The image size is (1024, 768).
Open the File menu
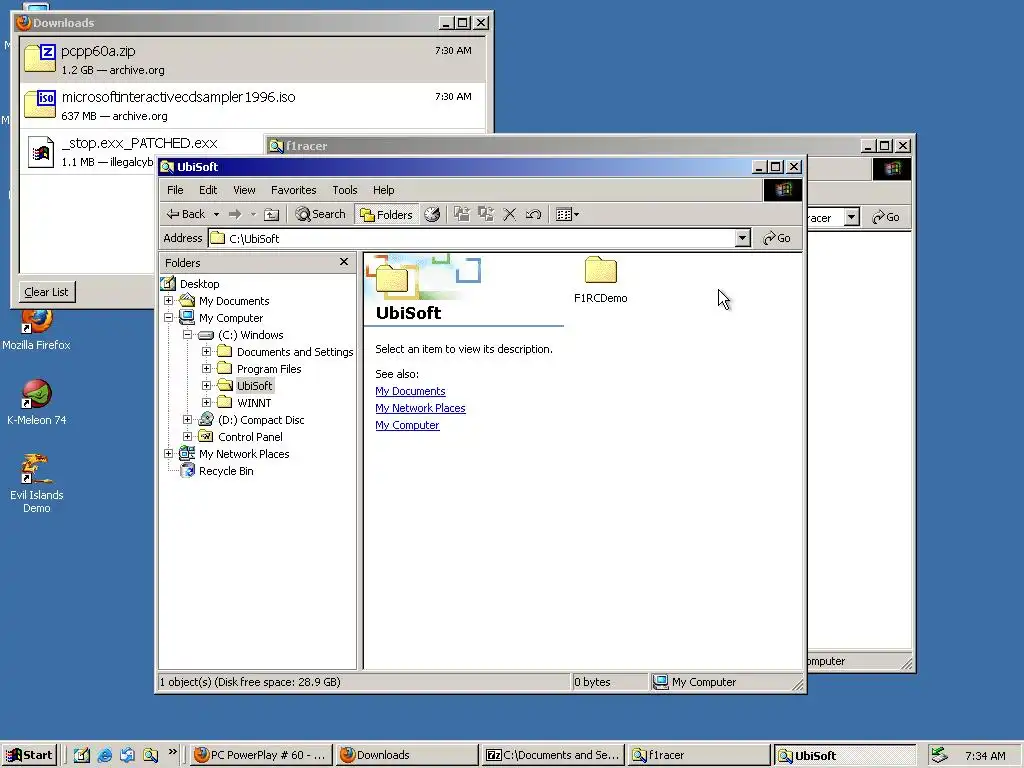point(175,190)
